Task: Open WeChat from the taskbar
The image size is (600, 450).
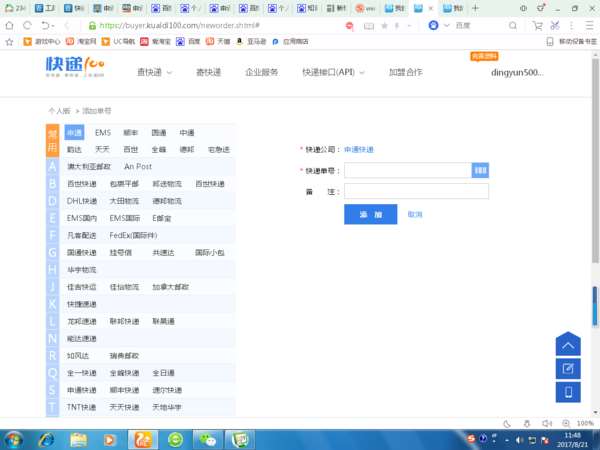Action: click(x=208, y=440)
